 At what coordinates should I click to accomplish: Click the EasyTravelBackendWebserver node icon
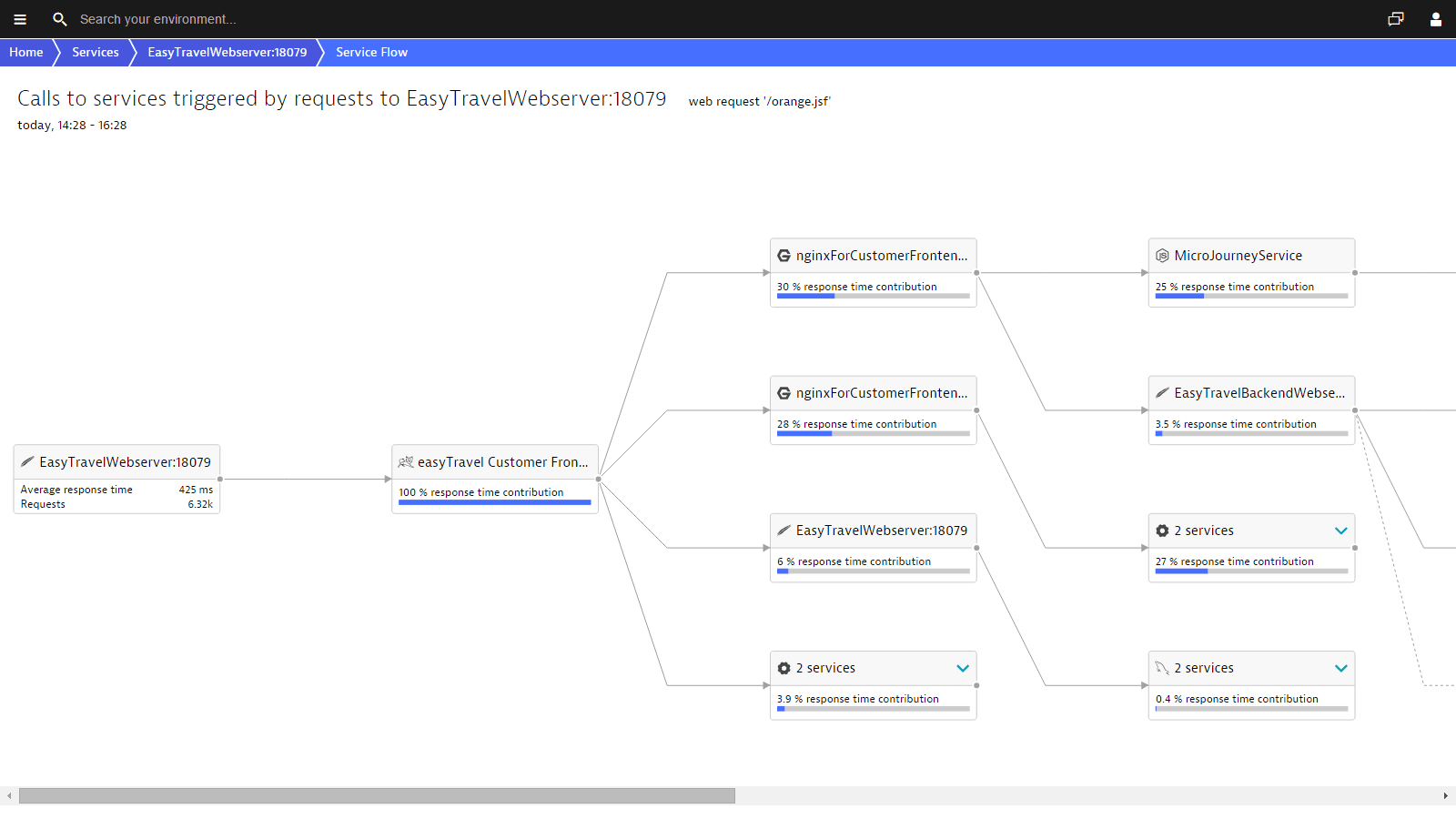pos(1162,392)
